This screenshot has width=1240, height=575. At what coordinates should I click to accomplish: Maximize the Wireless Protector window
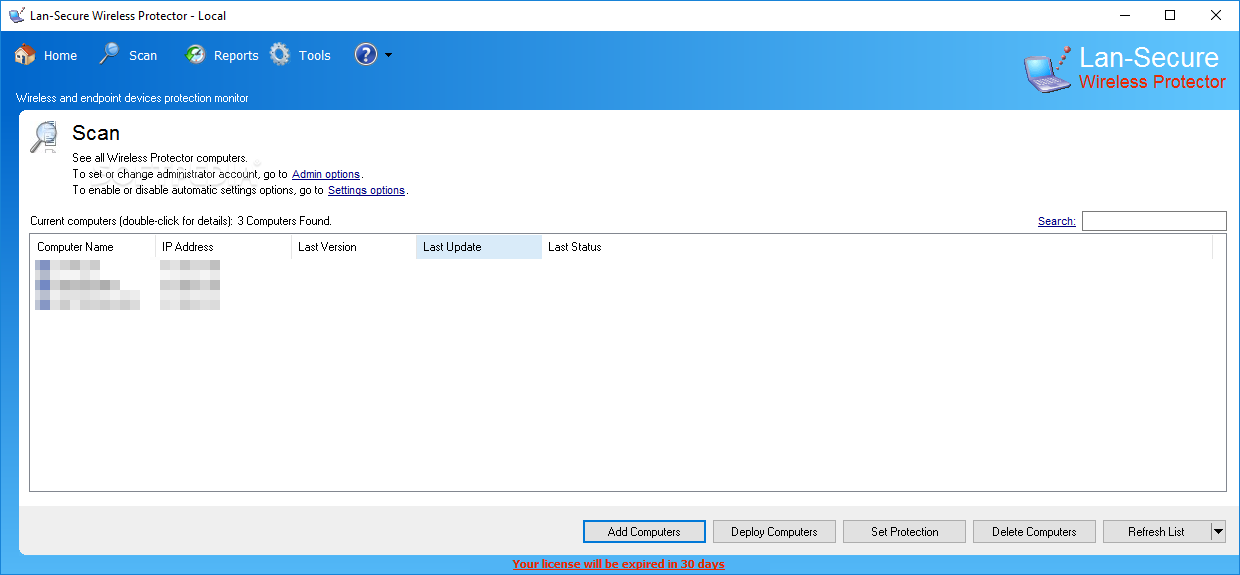tap(1170, 15)
